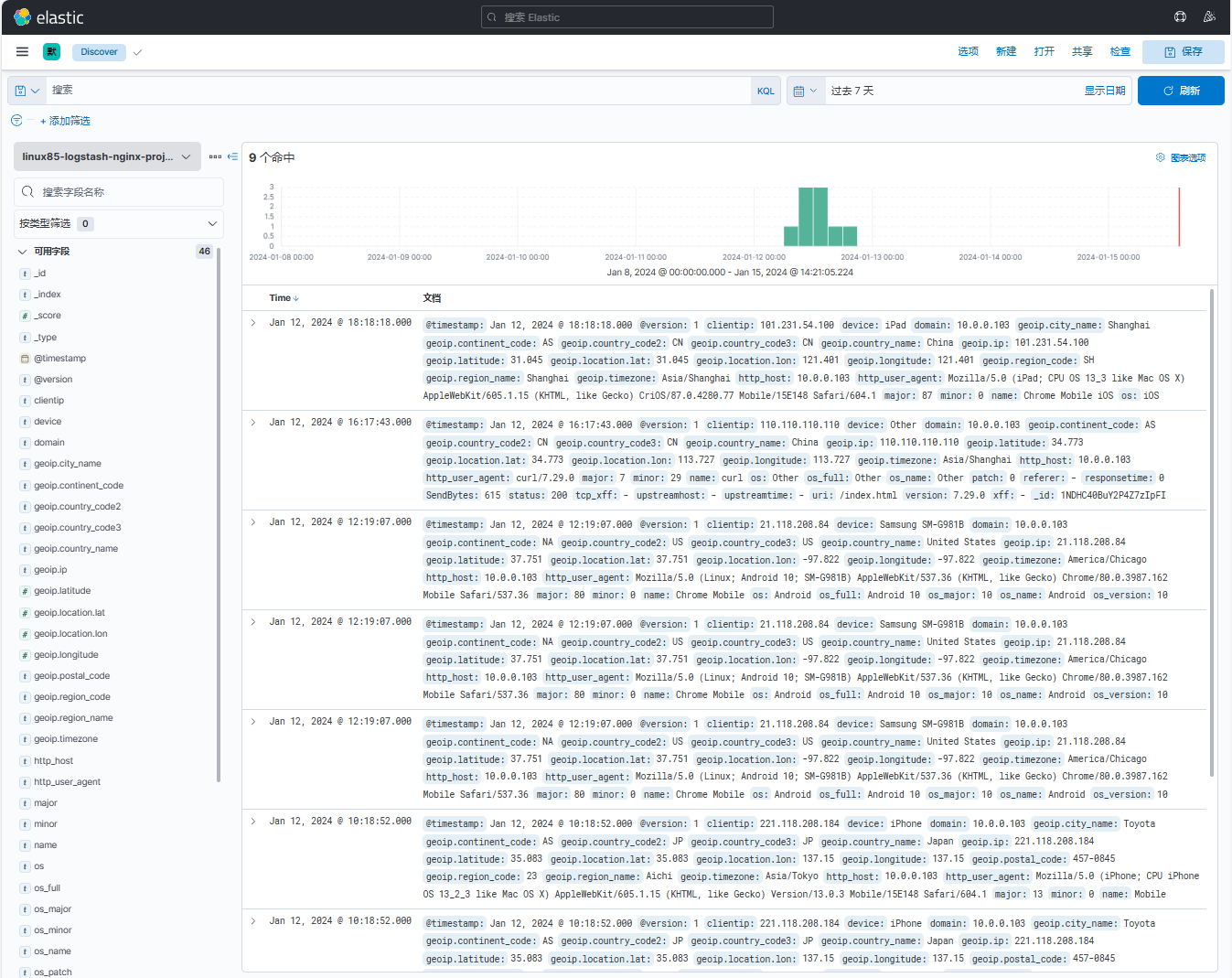Click 添加筛选 link

[x=65, y=121]
